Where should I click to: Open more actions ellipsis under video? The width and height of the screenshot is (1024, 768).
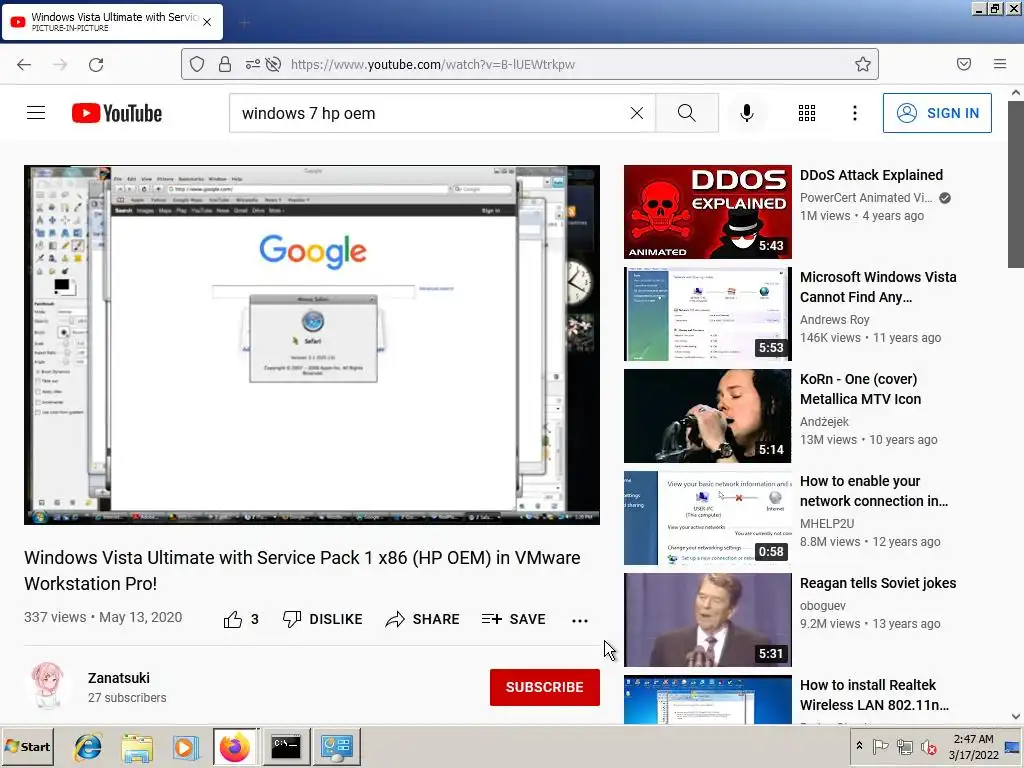[x=580, y=620]
